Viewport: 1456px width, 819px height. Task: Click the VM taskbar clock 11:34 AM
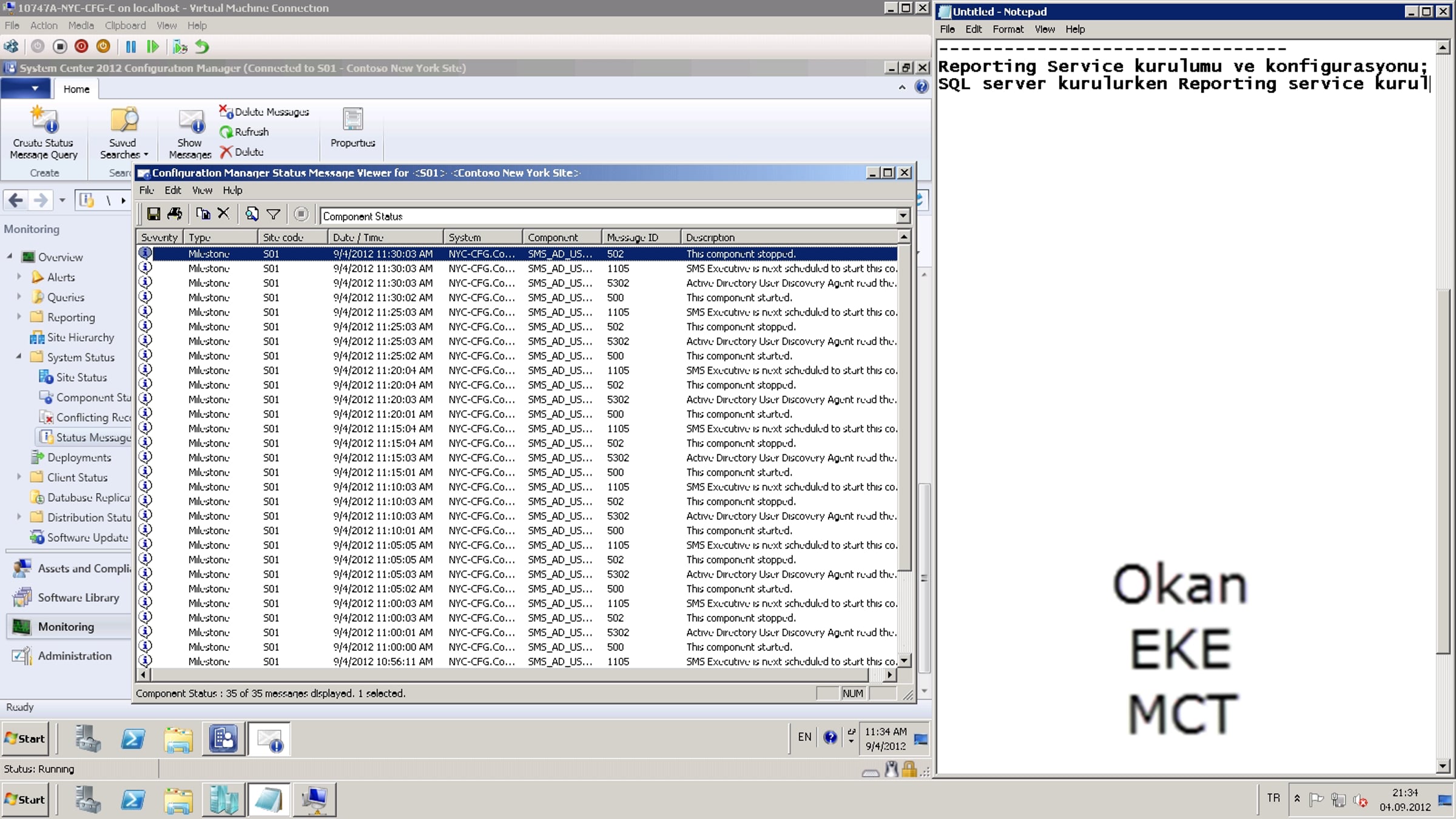[x=886, y=739]
